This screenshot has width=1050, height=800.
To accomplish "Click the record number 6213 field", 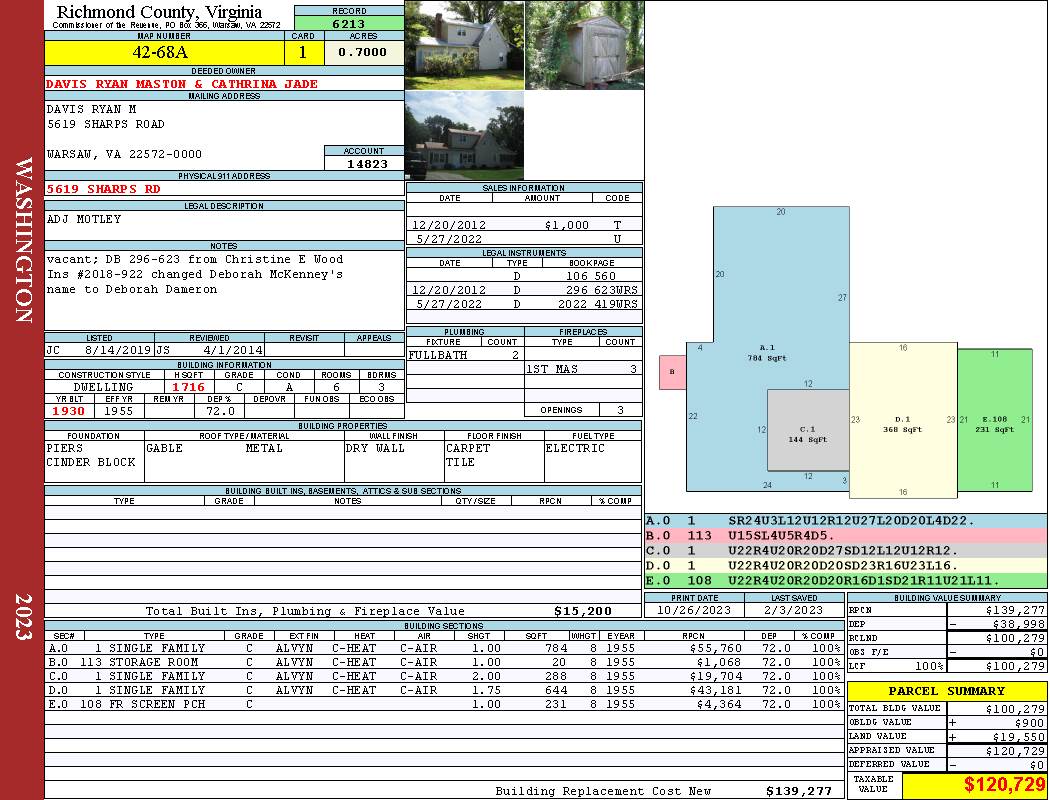I will click(349, 23).
